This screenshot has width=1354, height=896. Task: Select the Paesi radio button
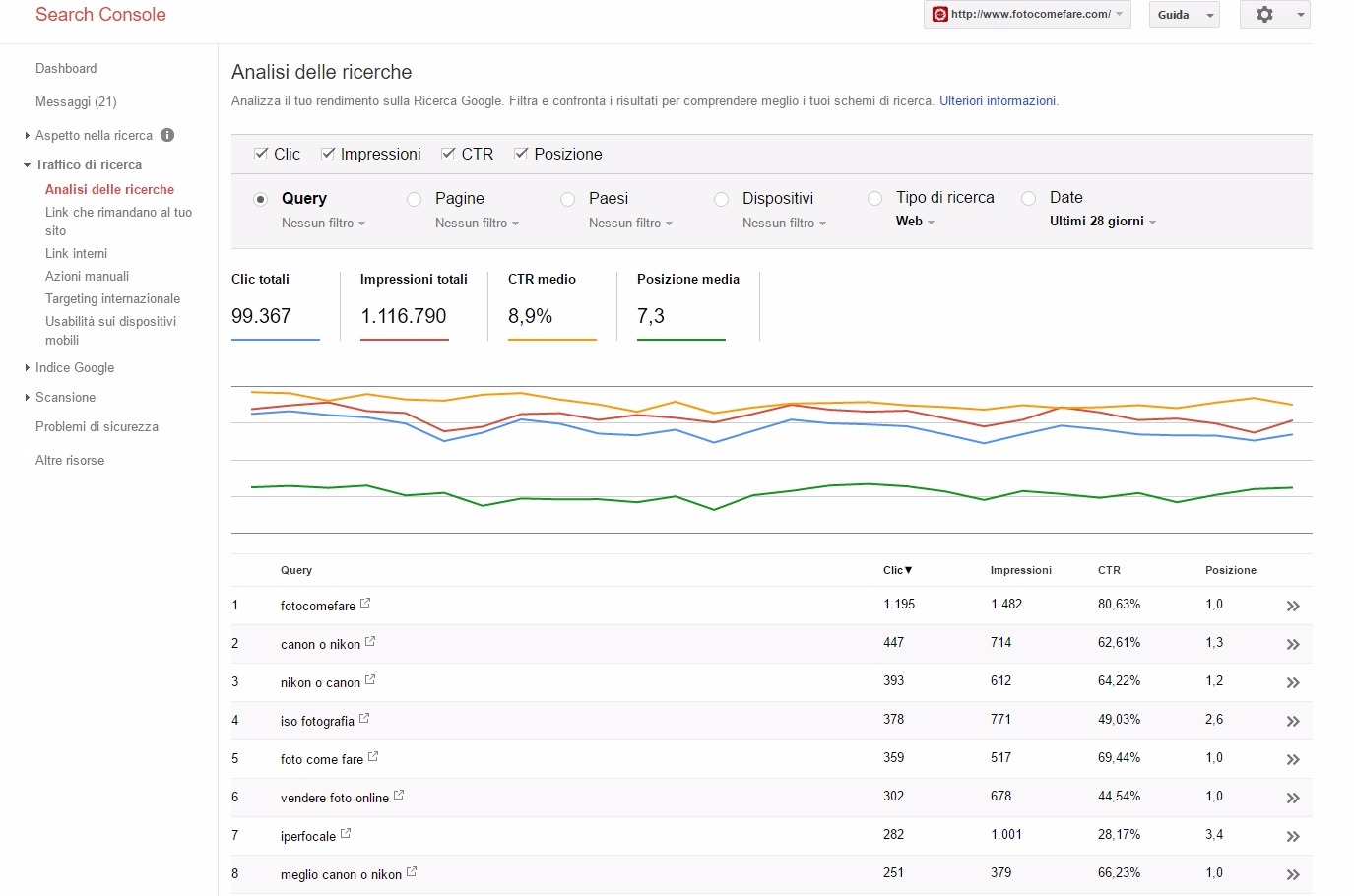(x=568, y=199)
